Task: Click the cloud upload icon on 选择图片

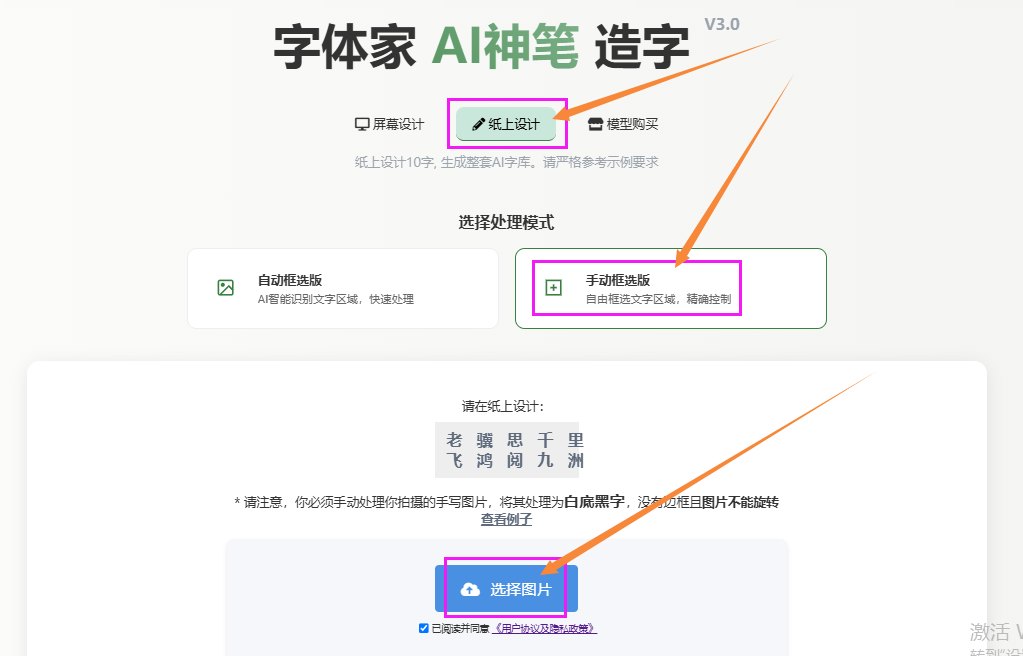Action: [470, 590]
